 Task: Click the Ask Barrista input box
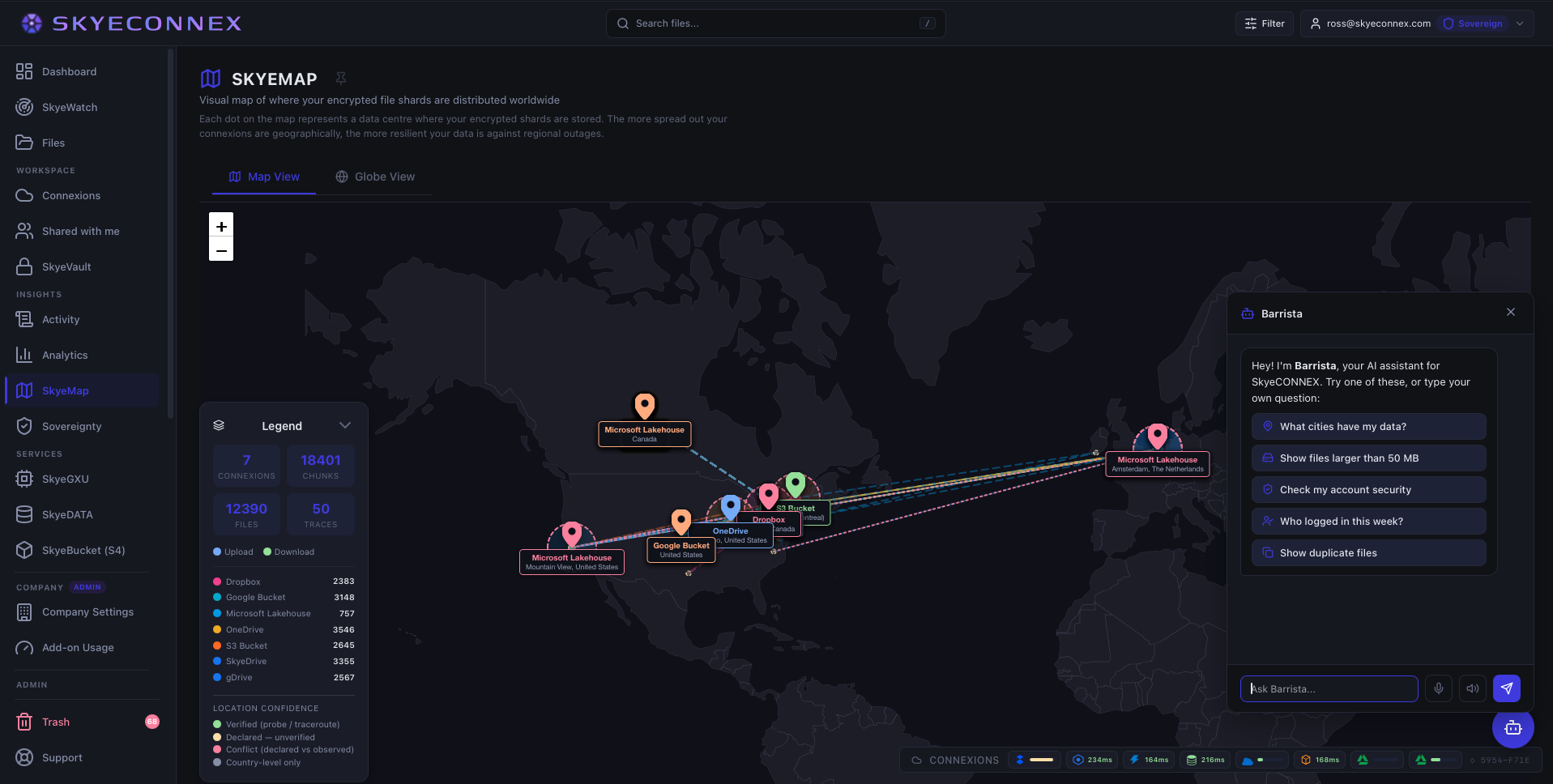pos(1329,688)
